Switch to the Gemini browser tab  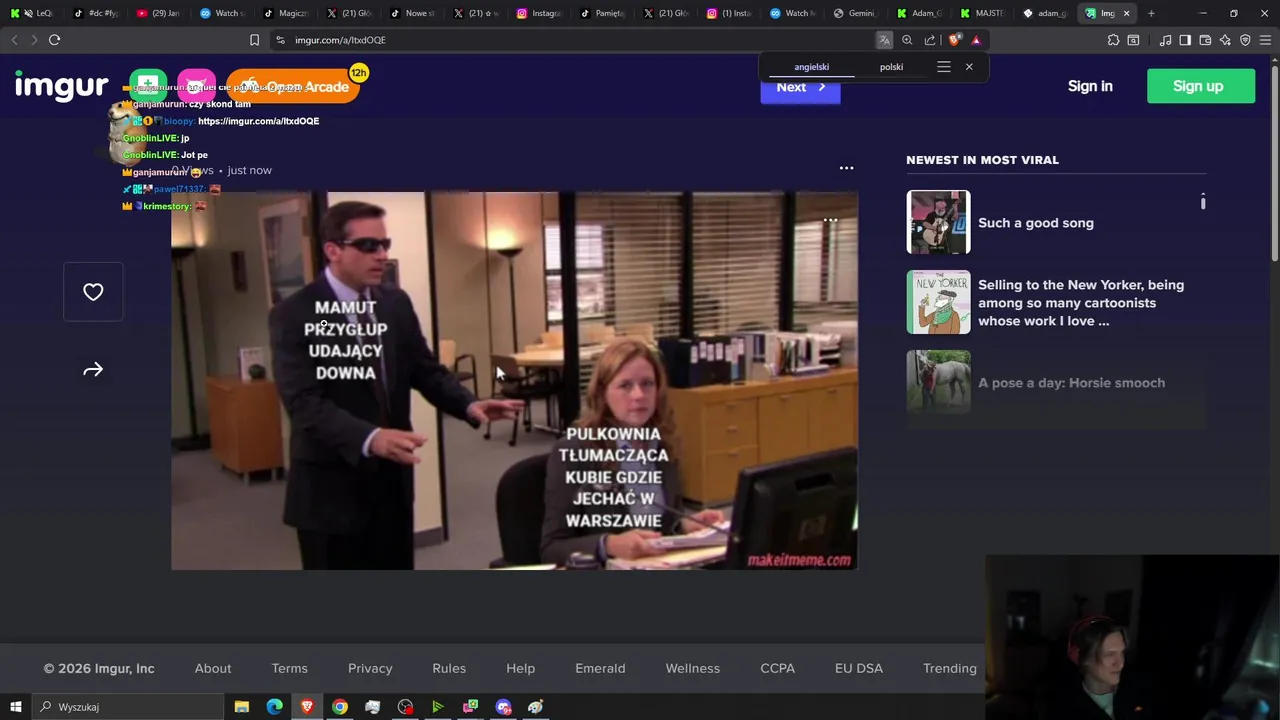pyautogui.click(x=854, y=13)
